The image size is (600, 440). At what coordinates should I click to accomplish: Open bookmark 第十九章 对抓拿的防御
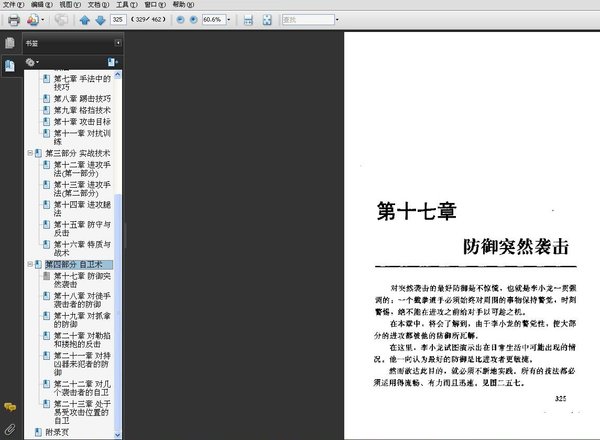click(82, 320)
